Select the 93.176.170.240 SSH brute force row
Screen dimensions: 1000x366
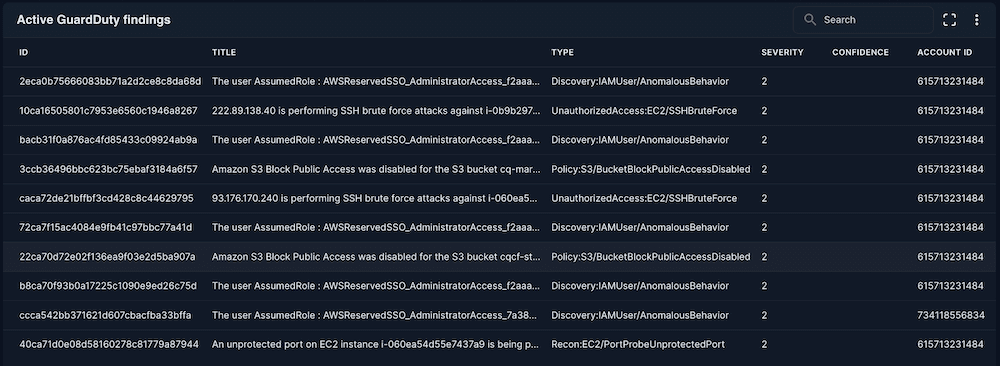point(500,198)
